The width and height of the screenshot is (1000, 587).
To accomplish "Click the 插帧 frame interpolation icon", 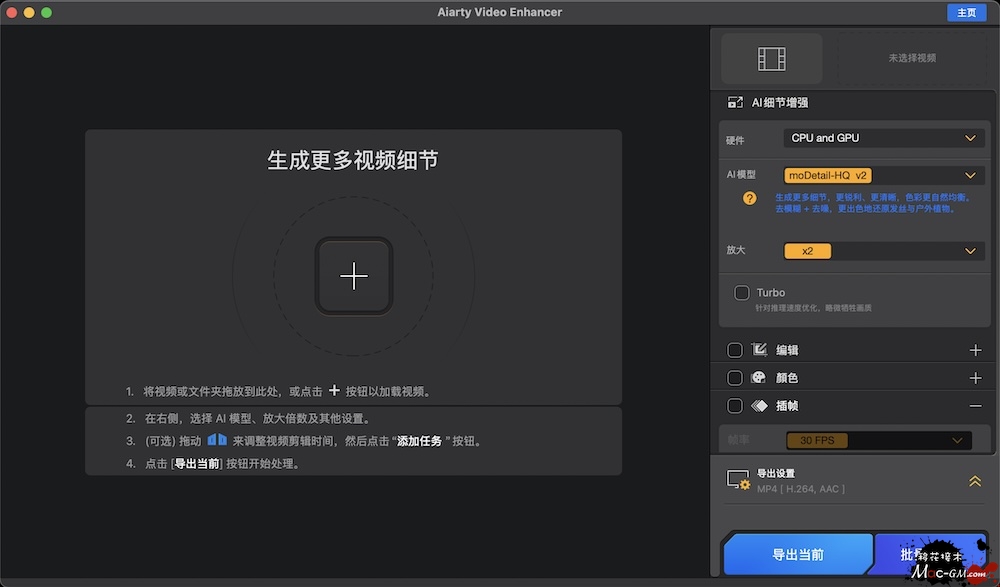I will (x=759, y=406).
